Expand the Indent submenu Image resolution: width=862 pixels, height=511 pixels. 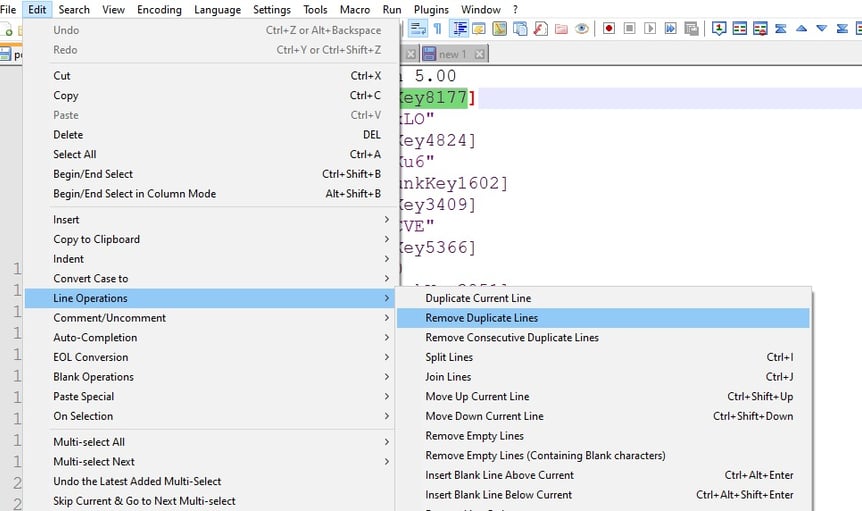(x=210, y=259)
